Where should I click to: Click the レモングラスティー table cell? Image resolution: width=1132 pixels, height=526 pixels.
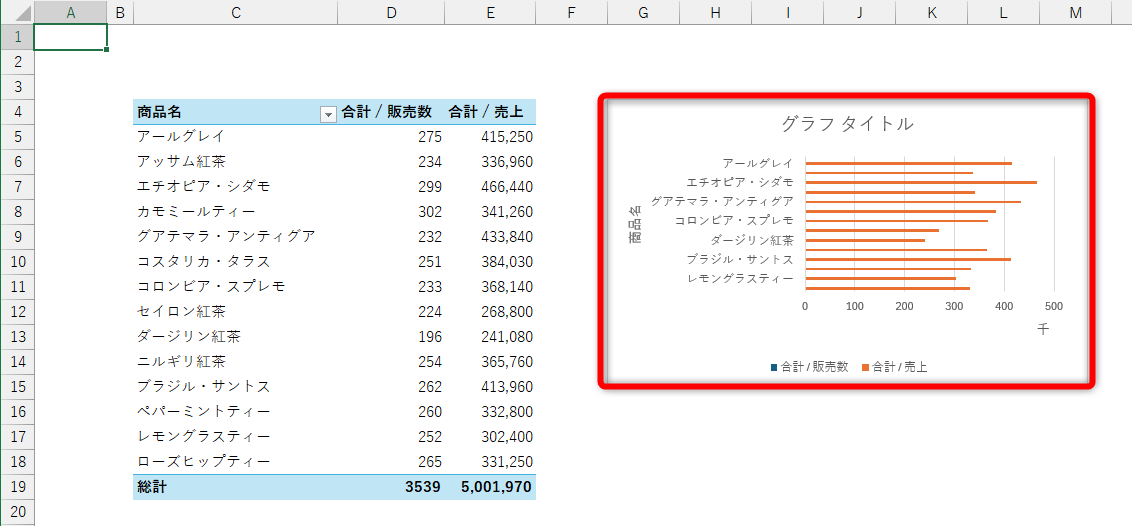click(236, 437)
